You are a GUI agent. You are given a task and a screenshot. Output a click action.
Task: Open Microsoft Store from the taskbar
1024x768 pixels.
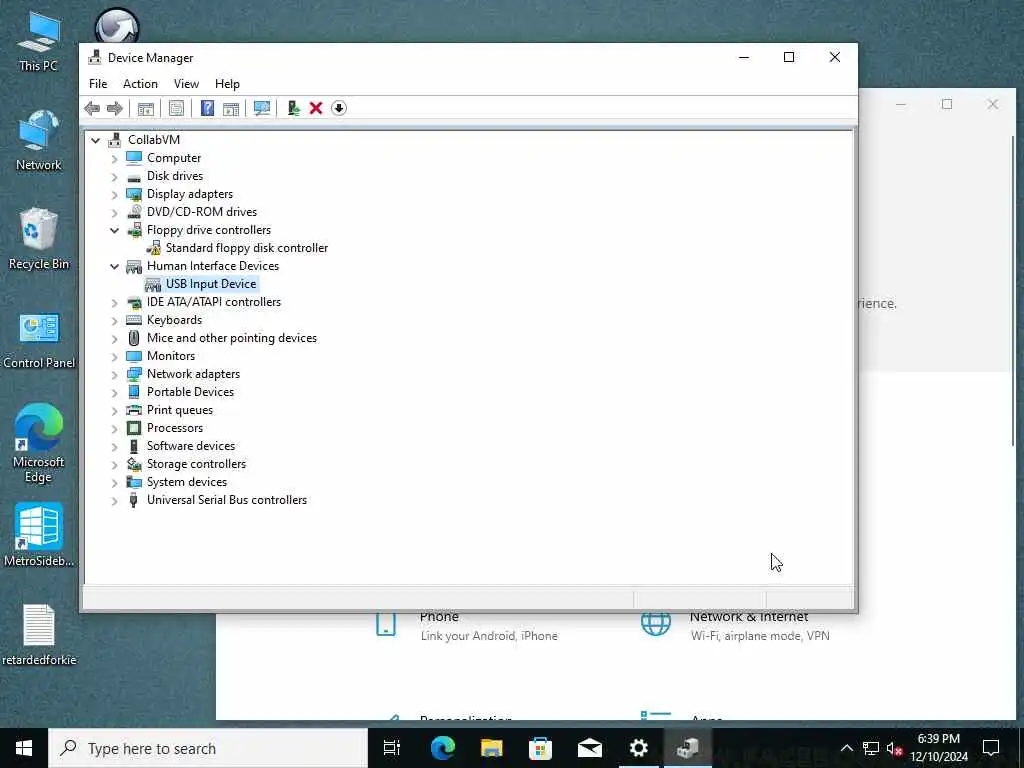tap(541, 748)
